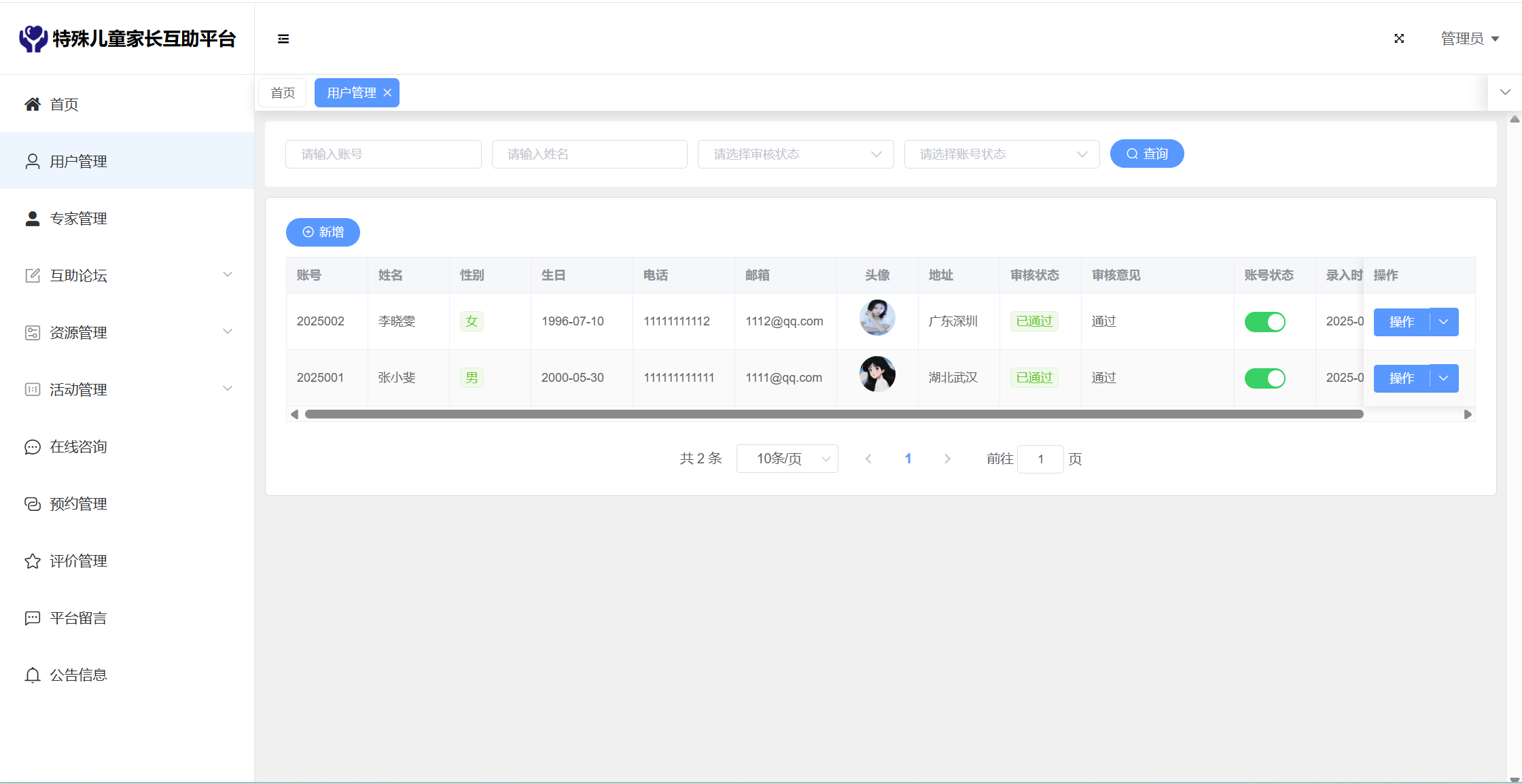This screenshot has height=784, width=1522.
Task: Click the 评价管理 star icon
Action: pyautogui.click(x=33, y=560)
